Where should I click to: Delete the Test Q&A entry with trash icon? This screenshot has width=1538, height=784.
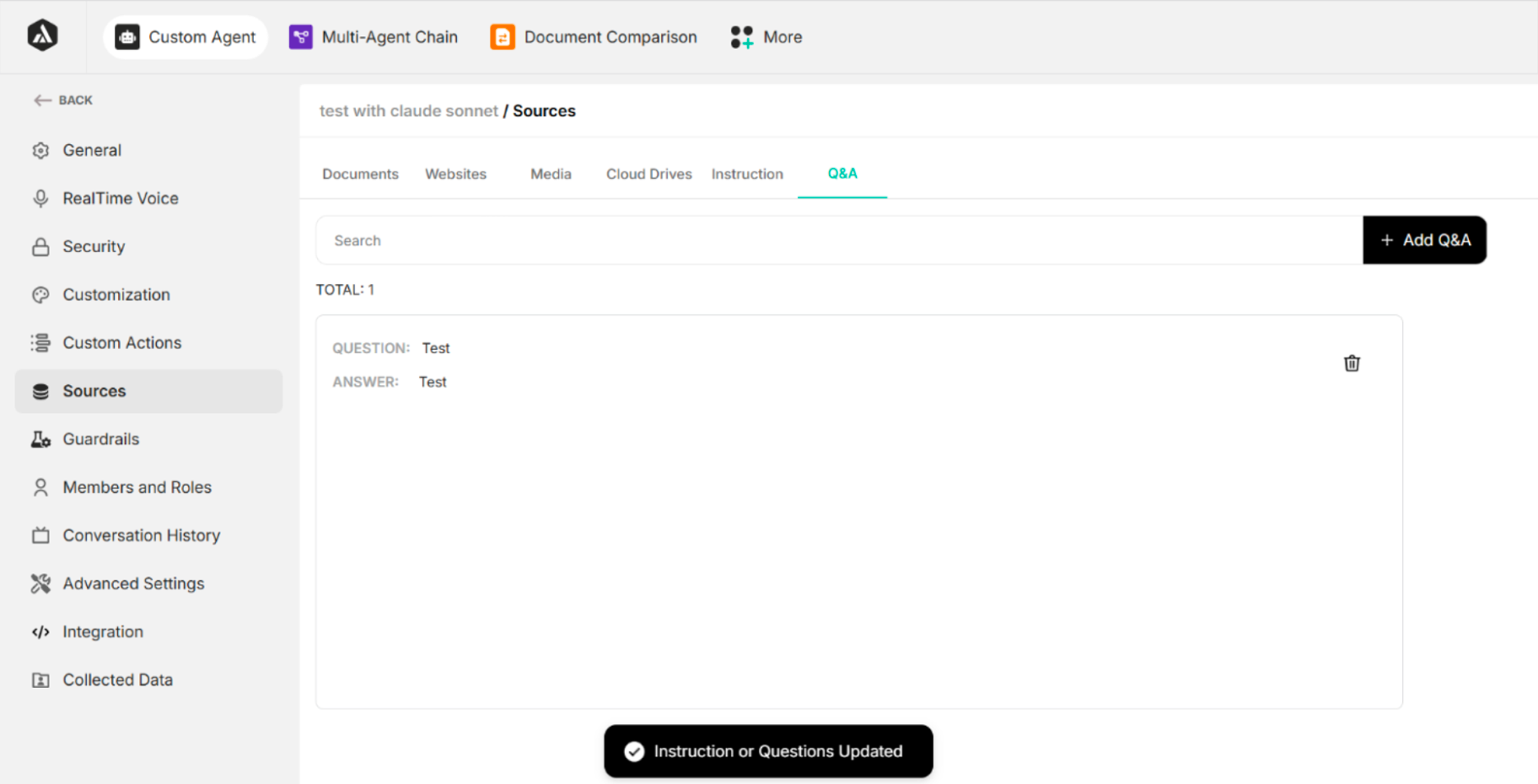pos(1351,363)
